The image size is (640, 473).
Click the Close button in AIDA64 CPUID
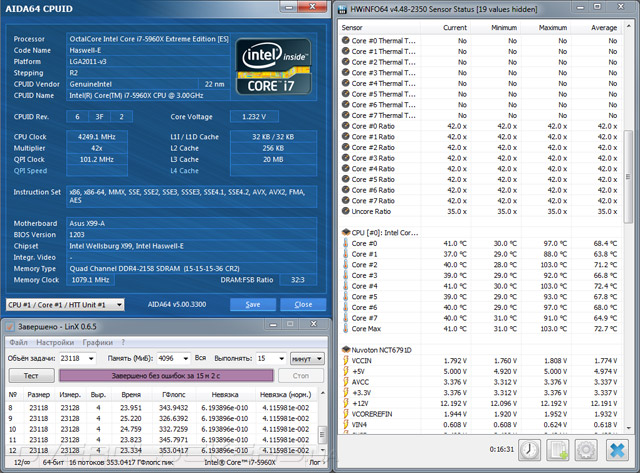[x=303, y=304]
